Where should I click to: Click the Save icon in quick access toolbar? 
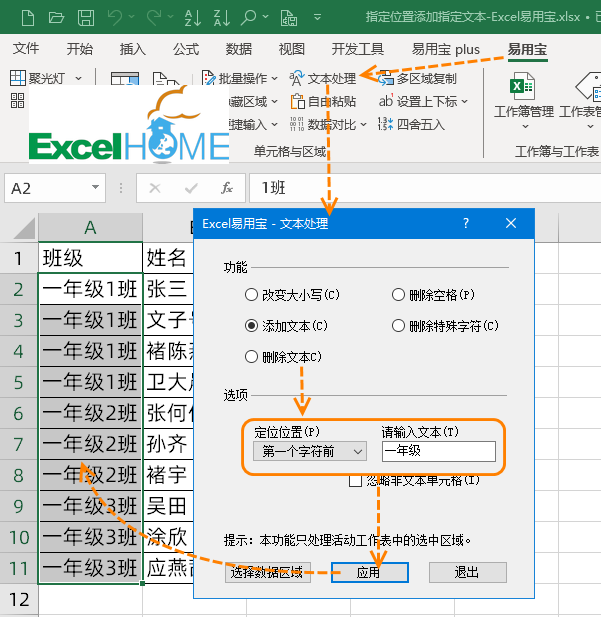coord(85,17)
